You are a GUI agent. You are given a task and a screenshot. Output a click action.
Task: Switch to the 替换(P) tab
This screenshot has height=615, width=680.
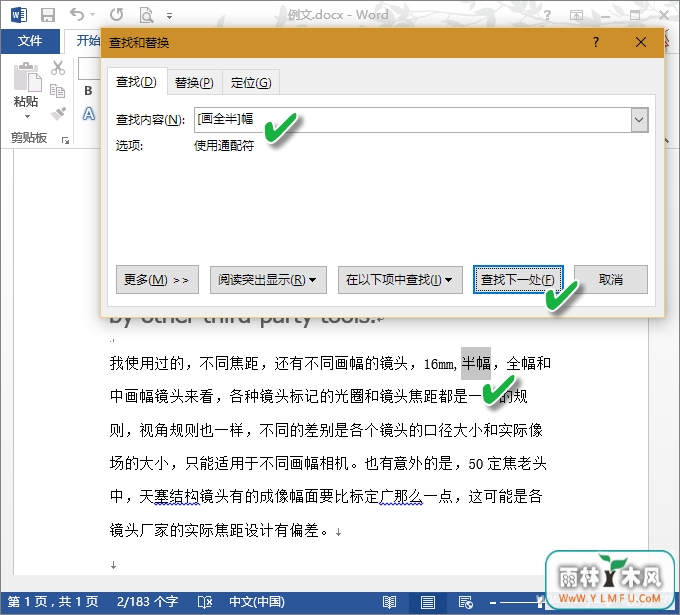(194, 82)
